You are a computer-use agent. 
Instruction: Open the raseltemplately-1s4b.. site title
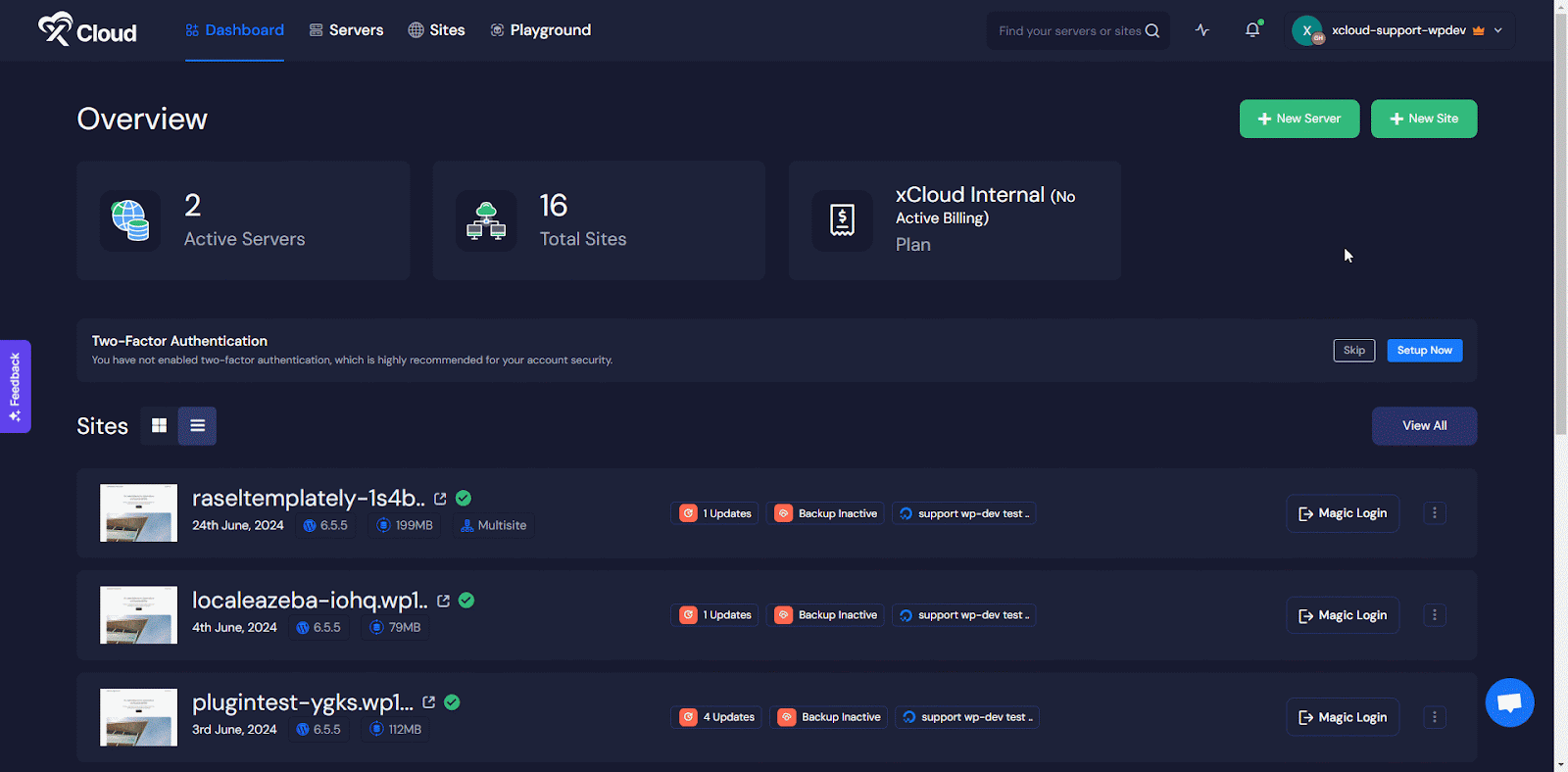(309, 499)
